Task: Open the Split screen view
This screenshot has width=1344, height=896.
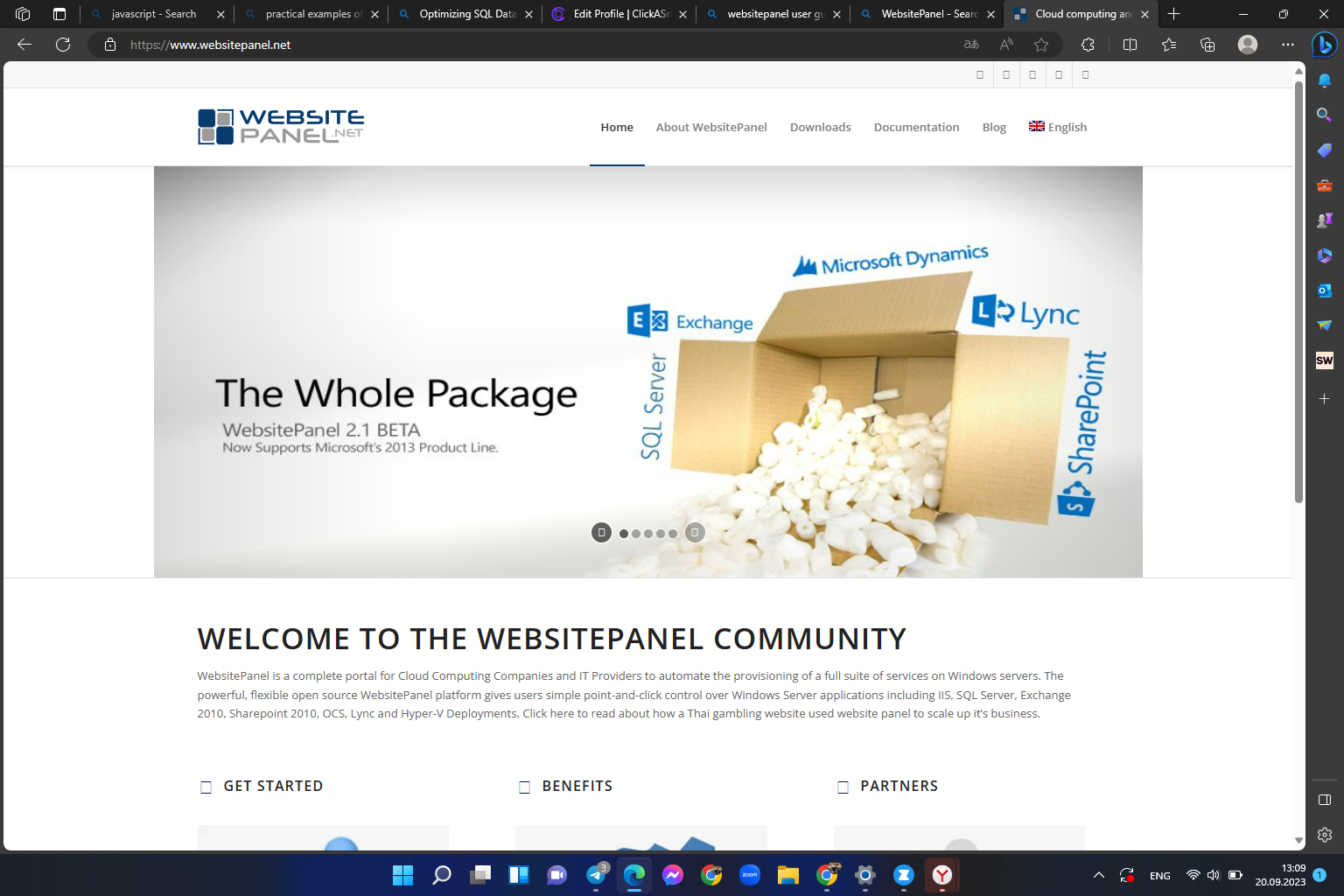Action: tap(1130, 45)
